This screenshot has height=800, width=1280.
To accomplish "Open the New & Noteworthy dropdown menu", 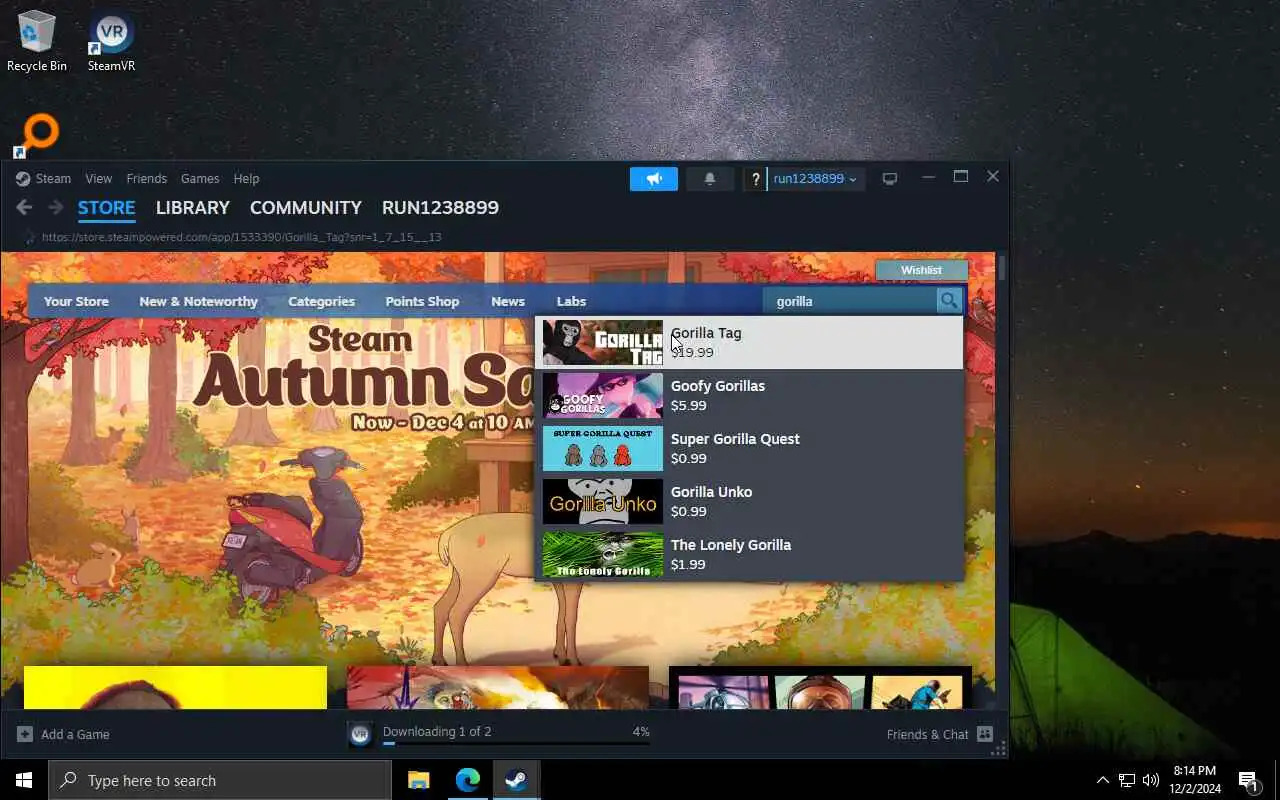I will (198, 301).
